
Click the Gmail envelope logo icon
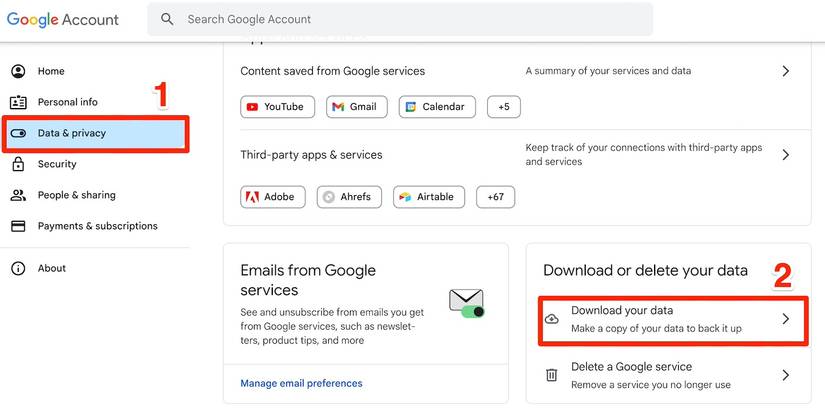pos(338,107)
